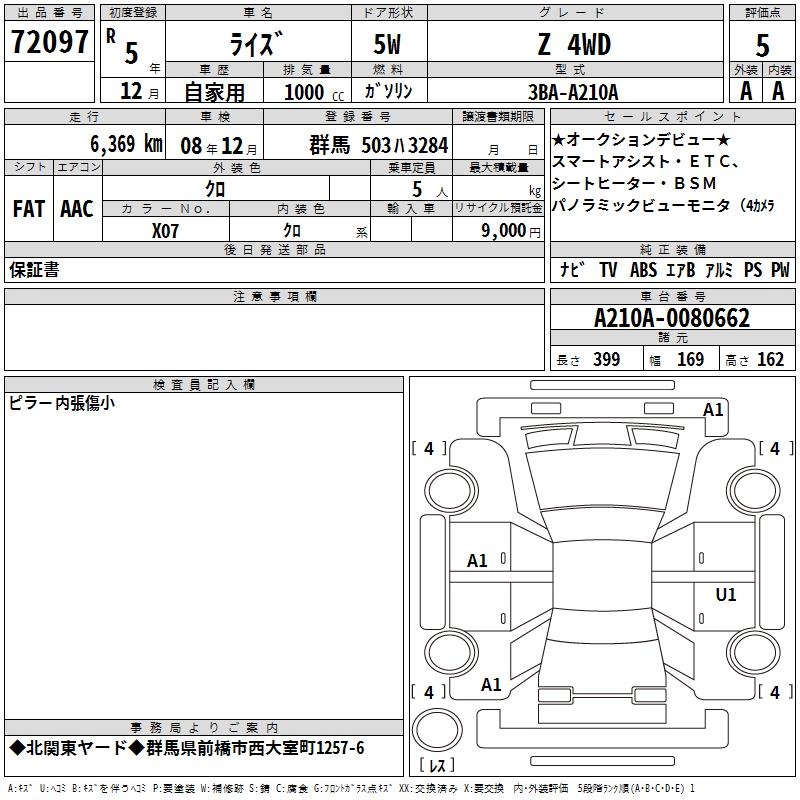Click the shift type FAT
The image size is (800, 800).
tap(29, 209)
